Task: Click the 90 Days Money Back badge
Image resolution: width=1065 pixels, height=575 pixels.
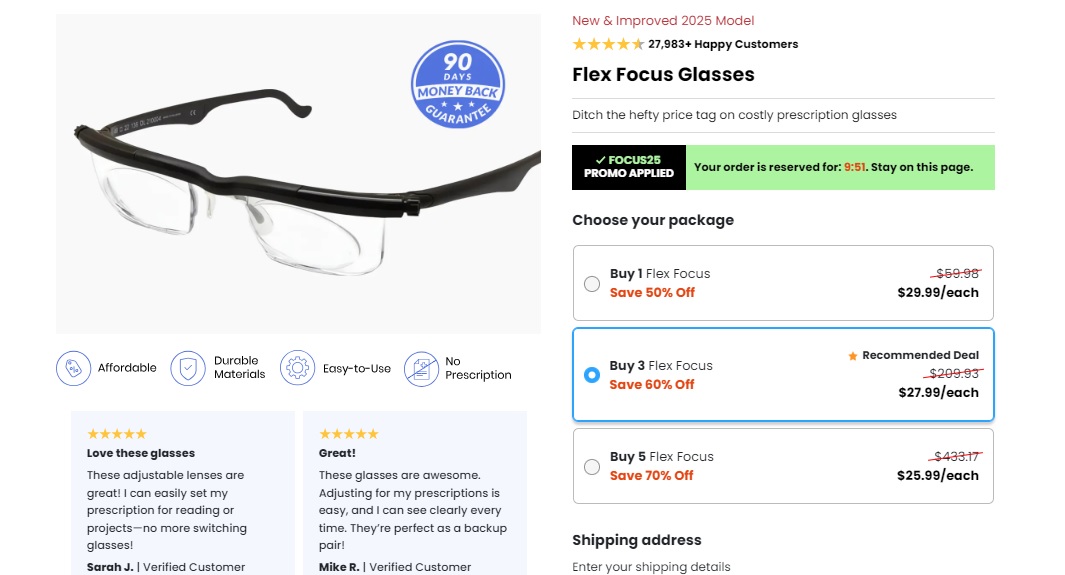Action: click(458, 84)
